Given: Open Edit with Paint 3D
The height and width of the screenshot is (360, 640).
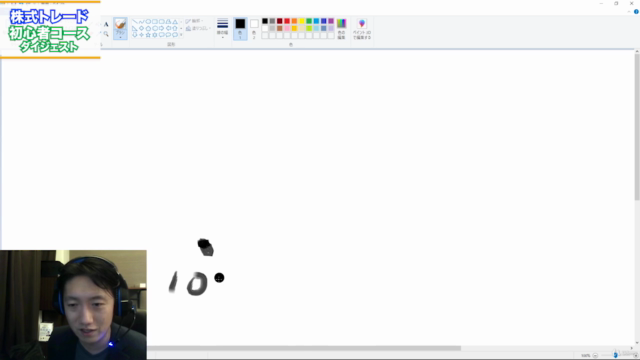Looking at the screenshot, I should pos(362,29).
